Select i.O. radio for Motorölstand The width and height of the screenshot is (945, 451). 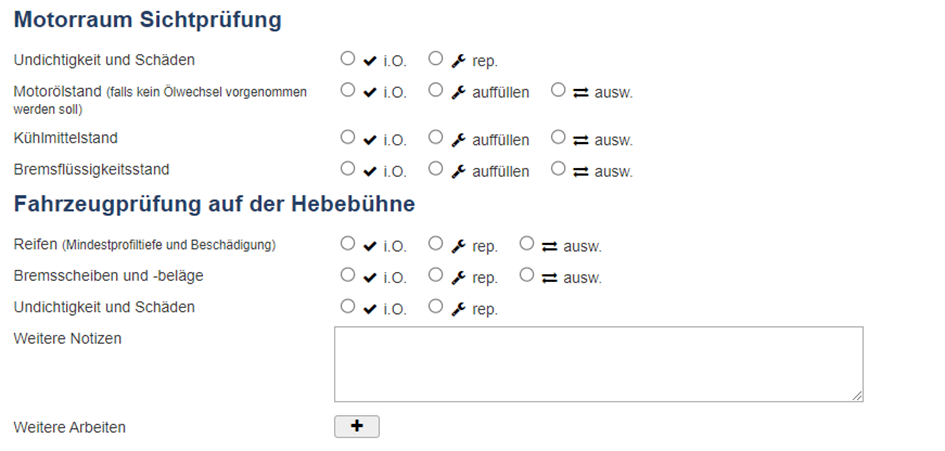[348, 90]
